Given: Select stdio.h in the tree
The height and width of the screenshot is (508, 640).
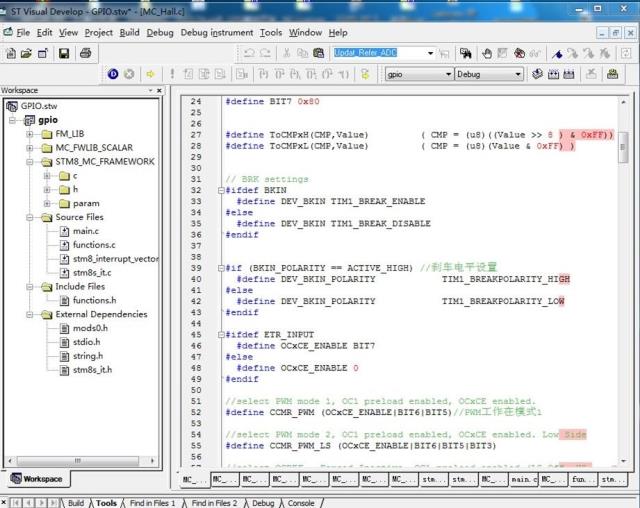Looking at the screenshot, I should (86, 342).
